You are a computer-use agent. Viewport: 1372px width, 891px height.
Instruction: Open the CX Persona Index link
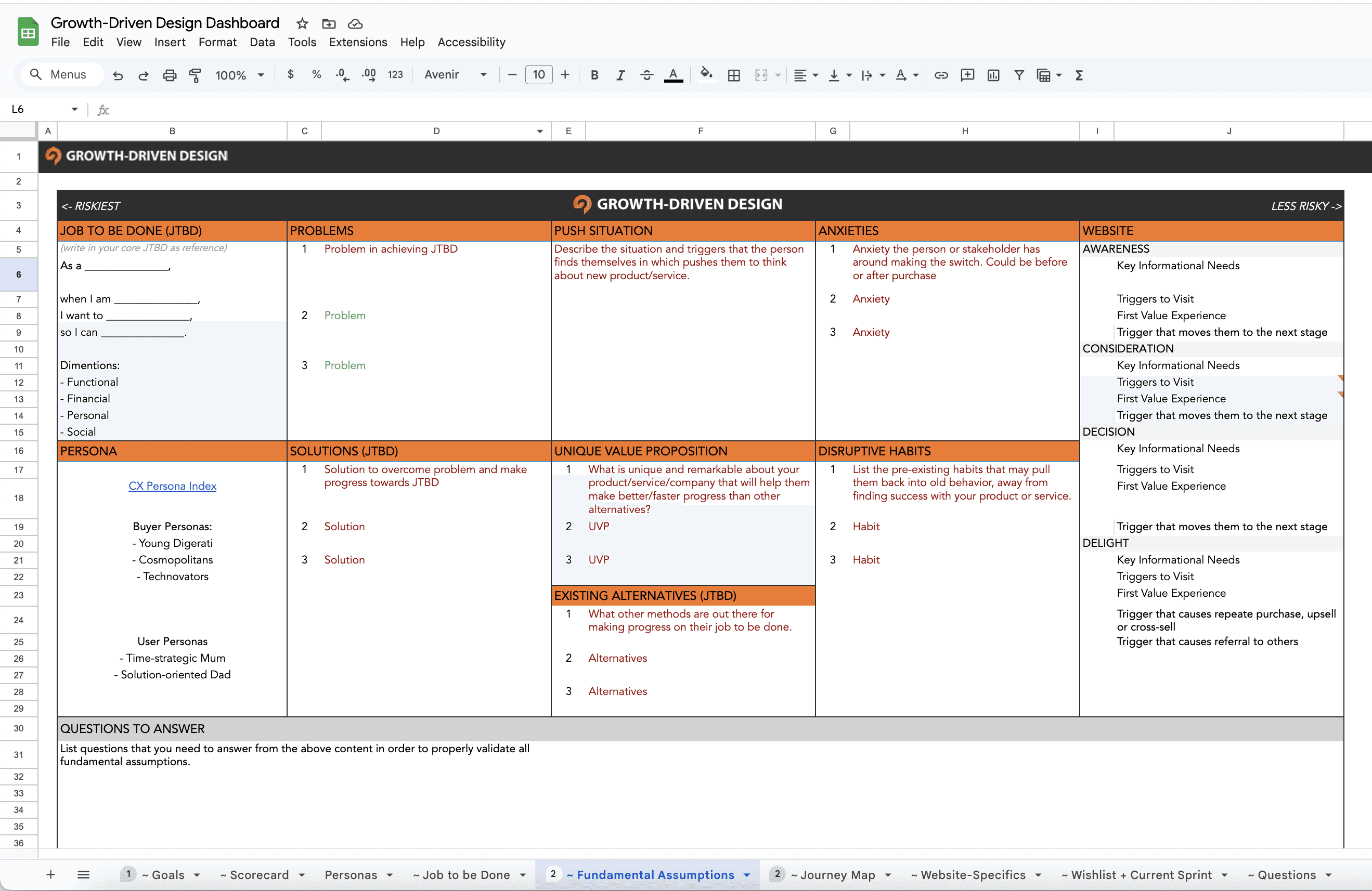(172, 486)
